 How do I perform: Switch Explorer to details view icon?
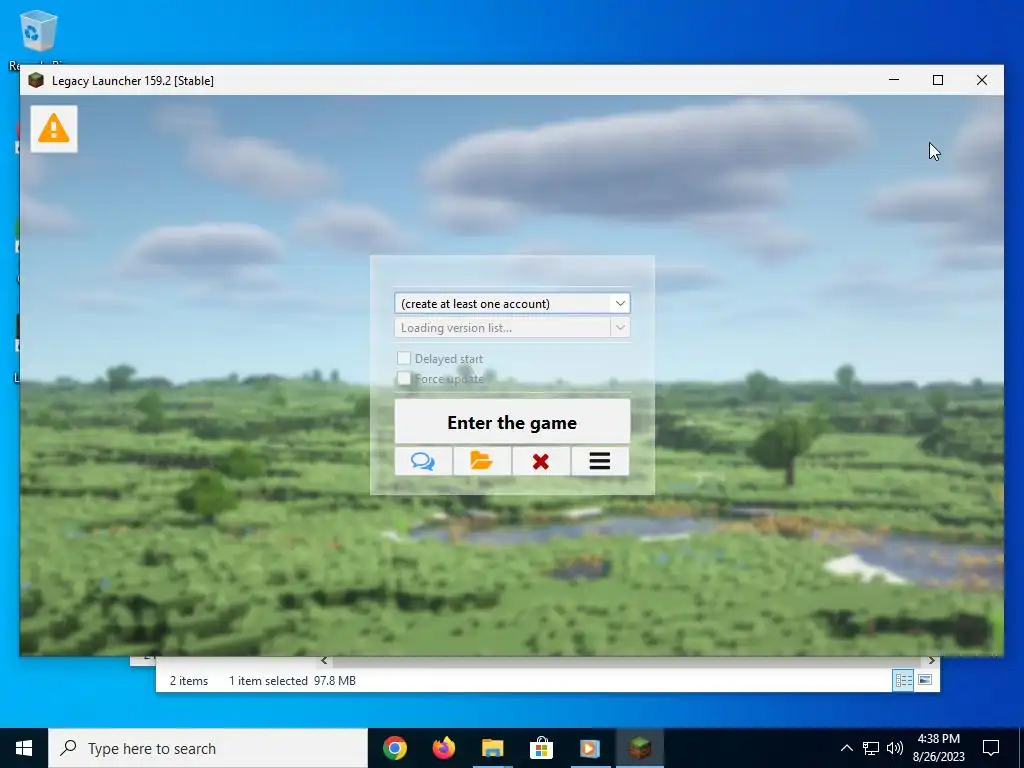tap(903, 680)
